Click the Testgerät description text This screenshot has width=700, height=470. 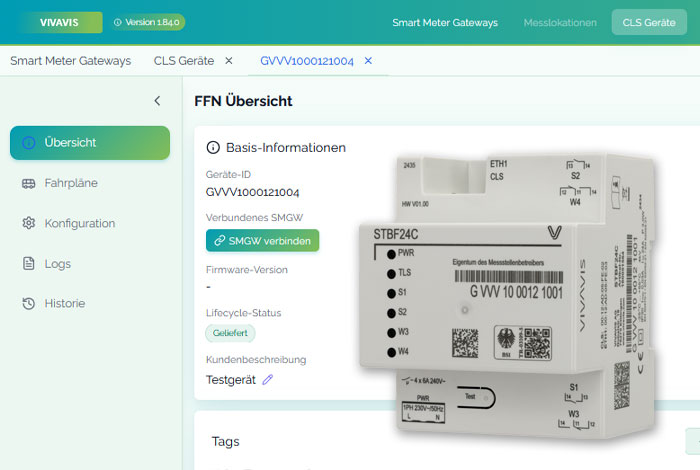pyautogui.click(x=231, y=380)
